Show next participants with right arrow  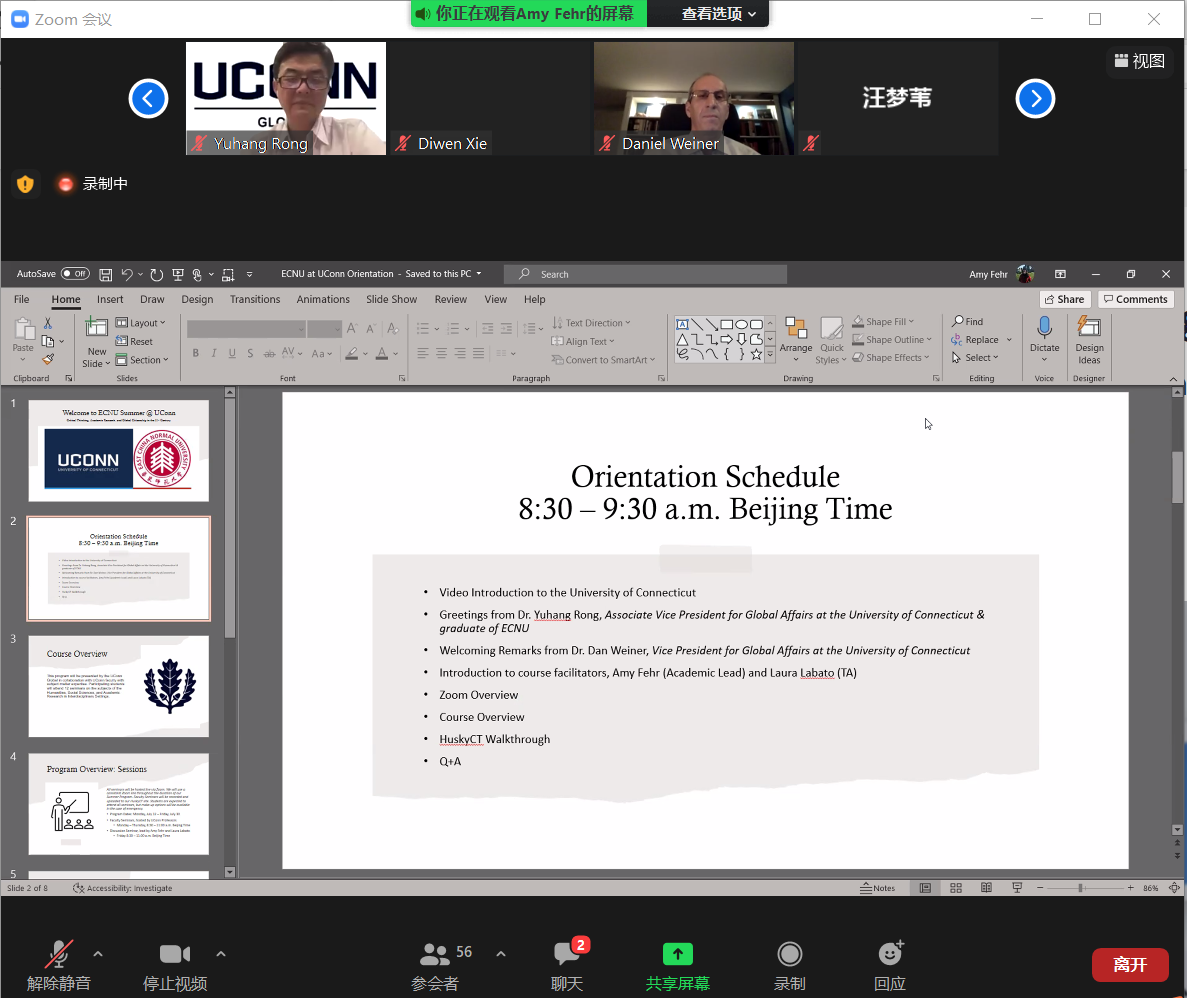pos(1035,98)
